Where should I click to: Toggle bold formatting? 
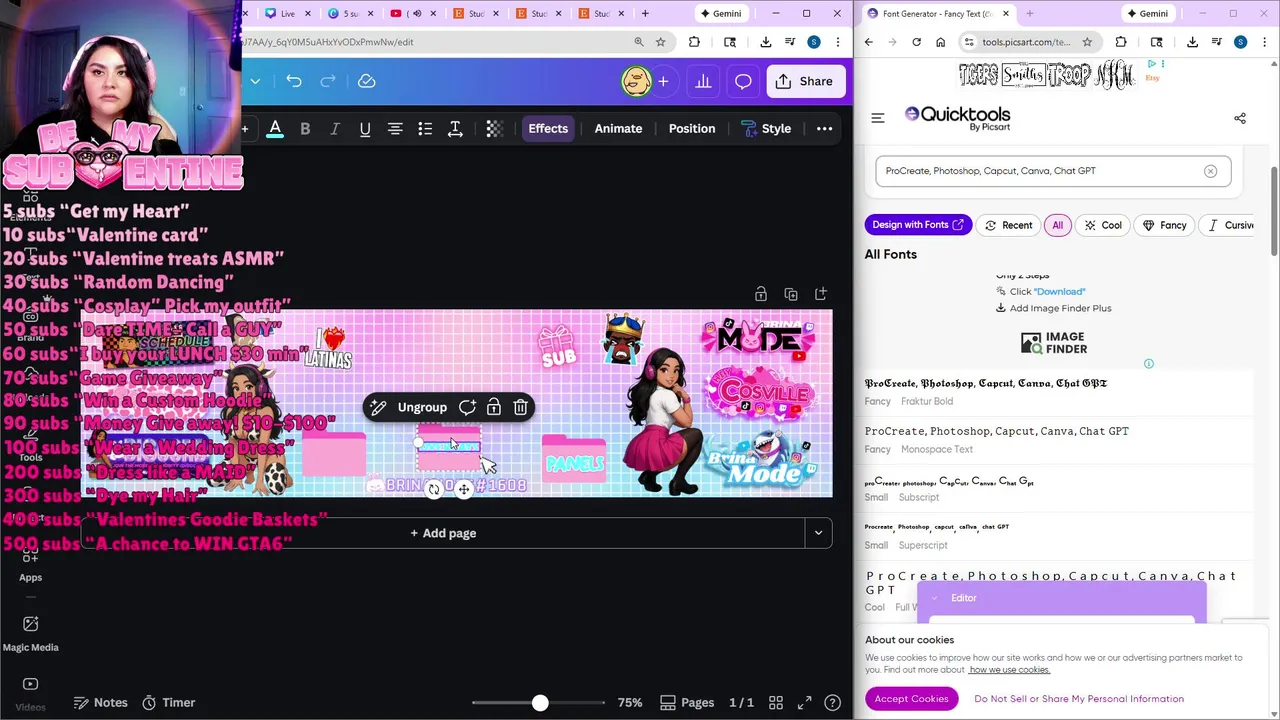pos(305,128)
